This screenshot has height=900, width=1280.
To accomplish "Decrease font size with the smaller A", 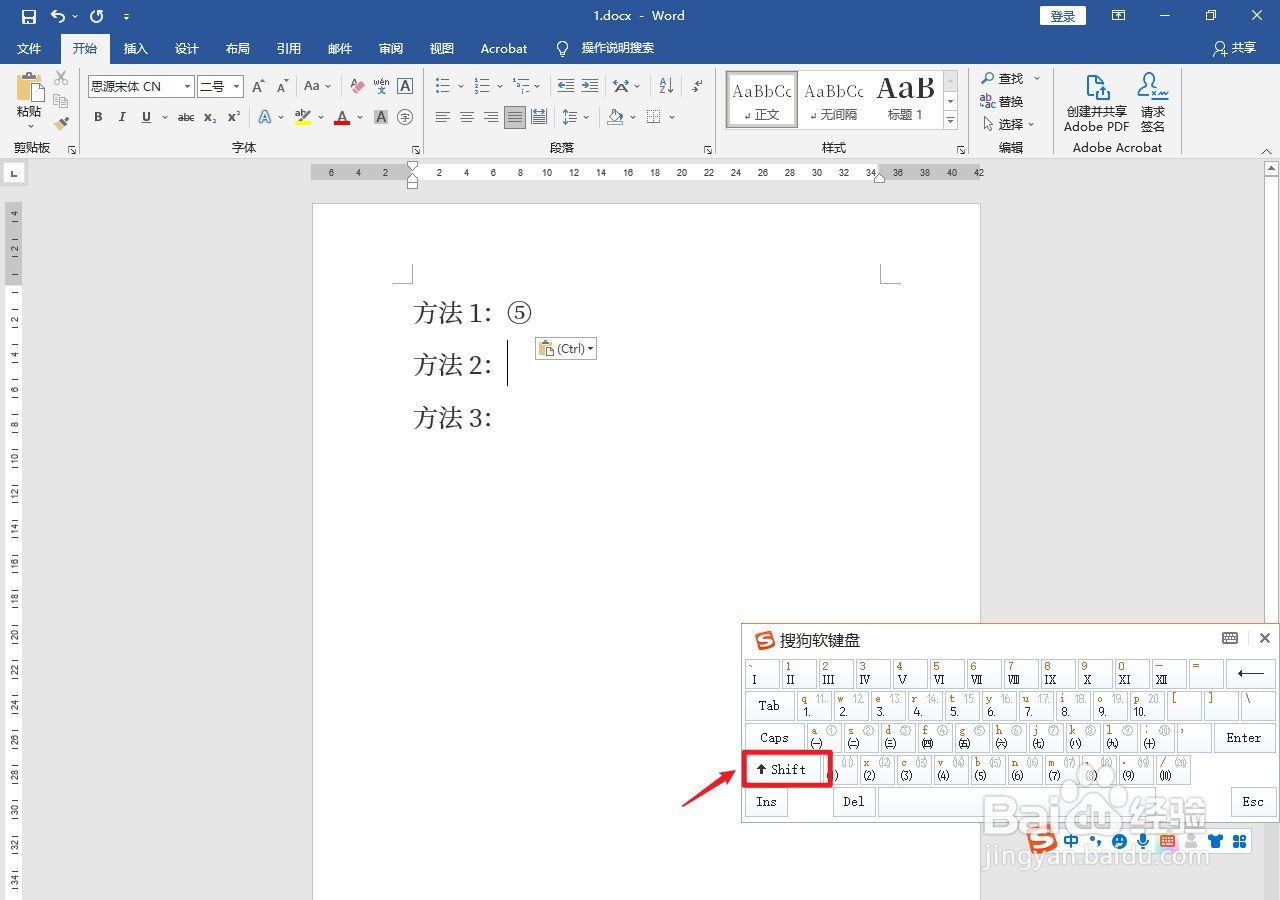I will (x=283, y=87).
